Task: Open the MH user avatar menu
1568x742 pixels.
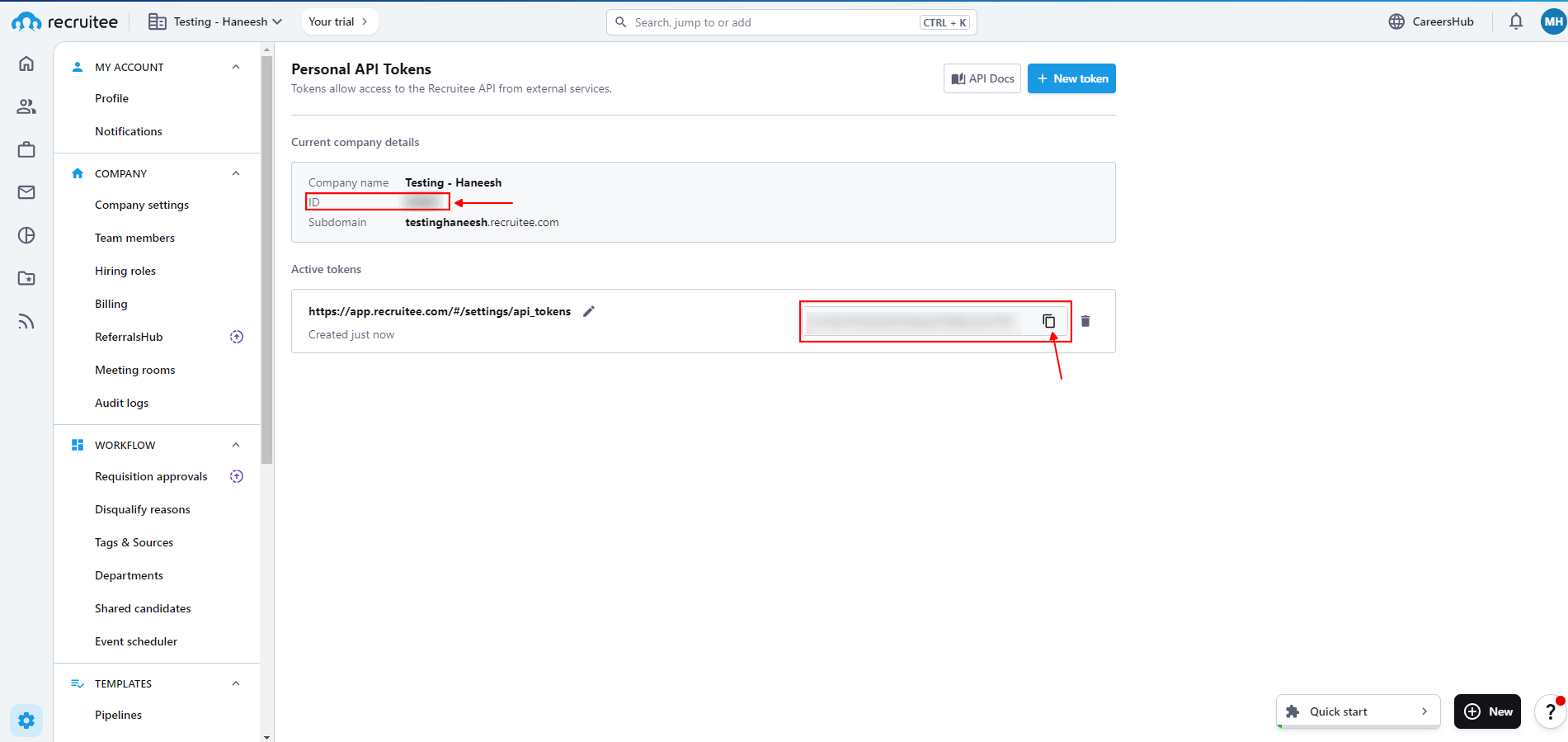Action: (x=1554, y=21)
